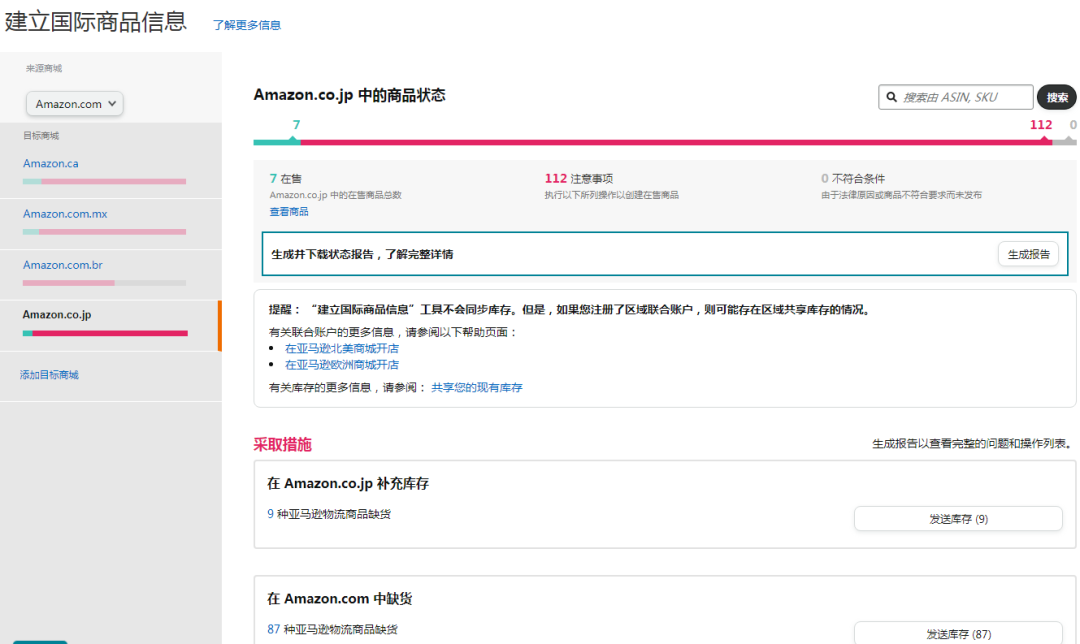Click the '建立国际商品信息' page title

(x=96, y=21)
